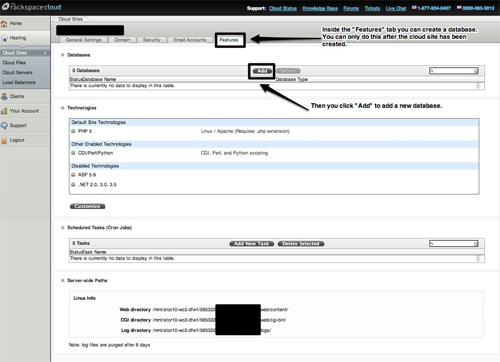Click the Delete Selected tasks button
Screen dimensions: 500x362
(x=301, y=244)
